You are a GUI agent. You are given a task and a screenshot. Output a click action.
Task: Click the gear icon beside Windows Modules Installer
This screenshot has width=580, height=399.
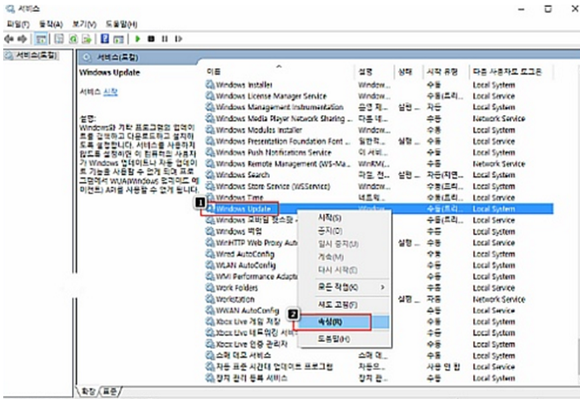[x=210, y=130]
